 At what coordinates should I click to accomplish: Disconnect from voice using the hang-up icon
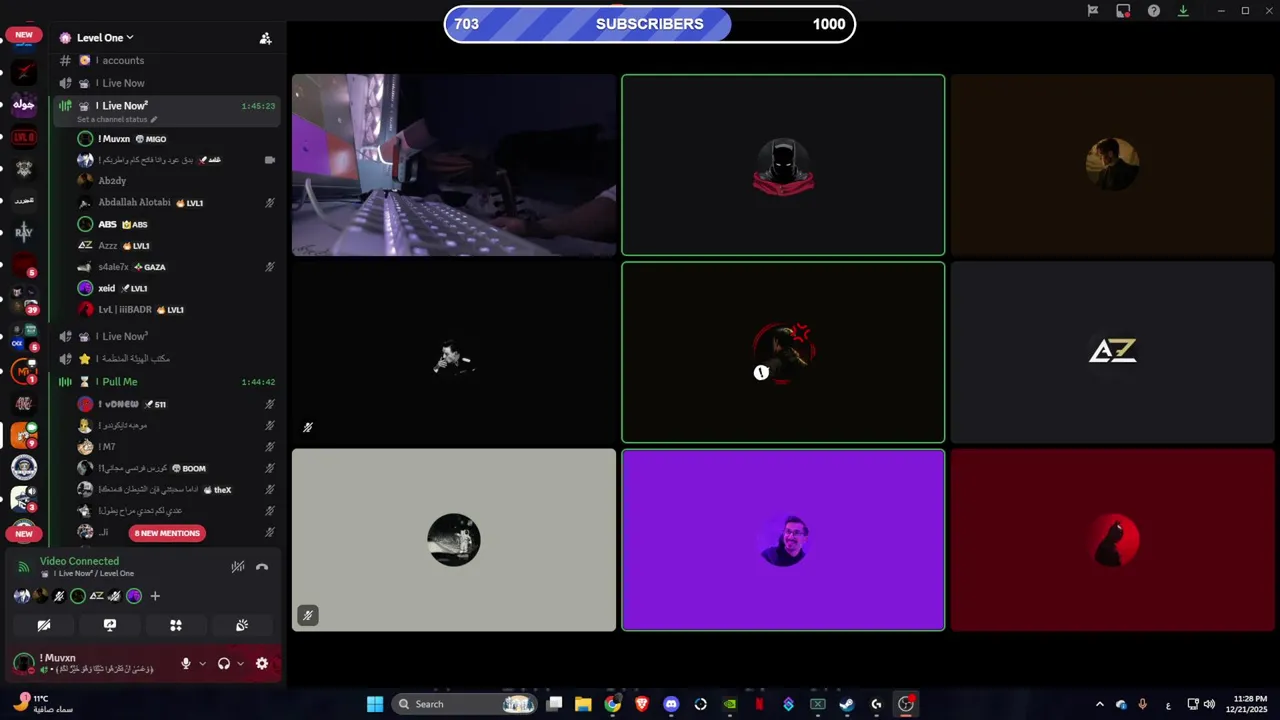point(262,567)
